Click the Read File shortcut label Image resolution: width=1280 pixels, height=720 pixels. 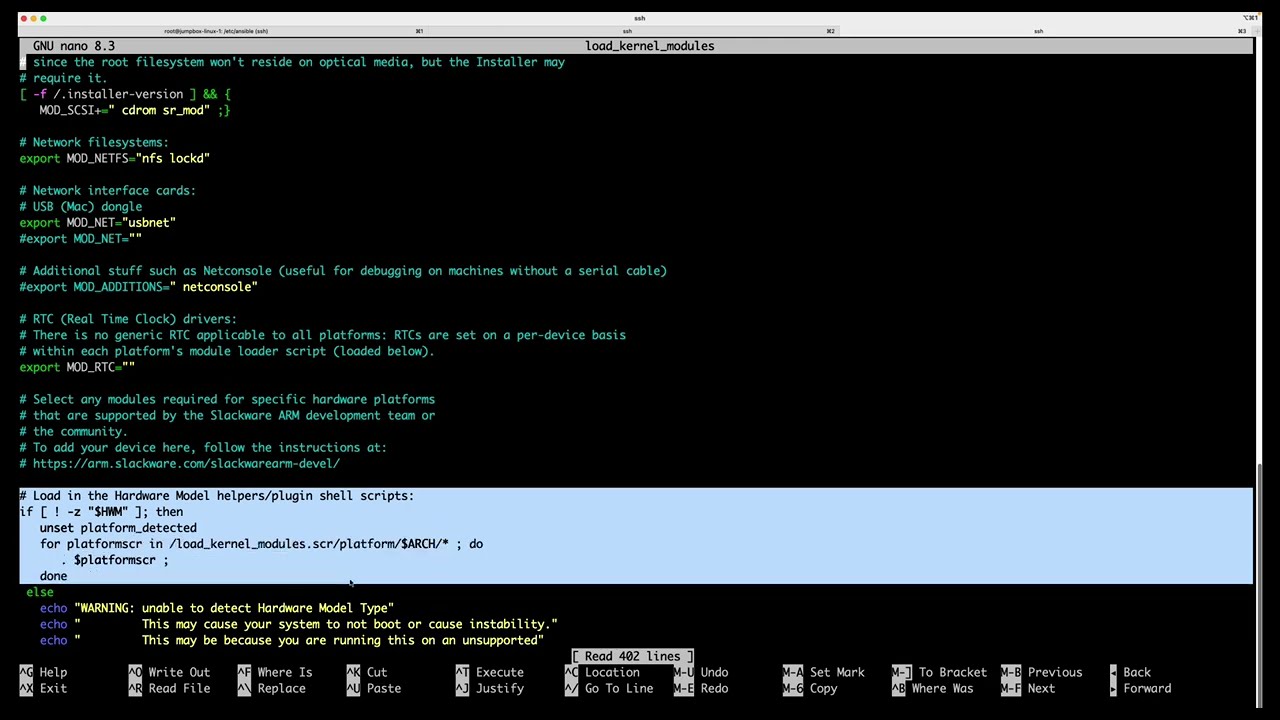(x=179, y=688)
